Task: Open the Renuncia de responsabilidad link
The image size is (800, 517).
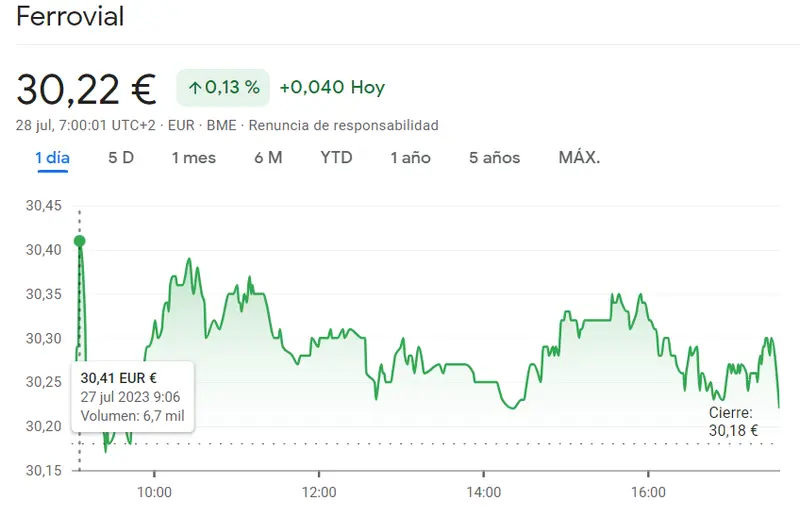Action: pyautogui.click(x=343, y=126)
